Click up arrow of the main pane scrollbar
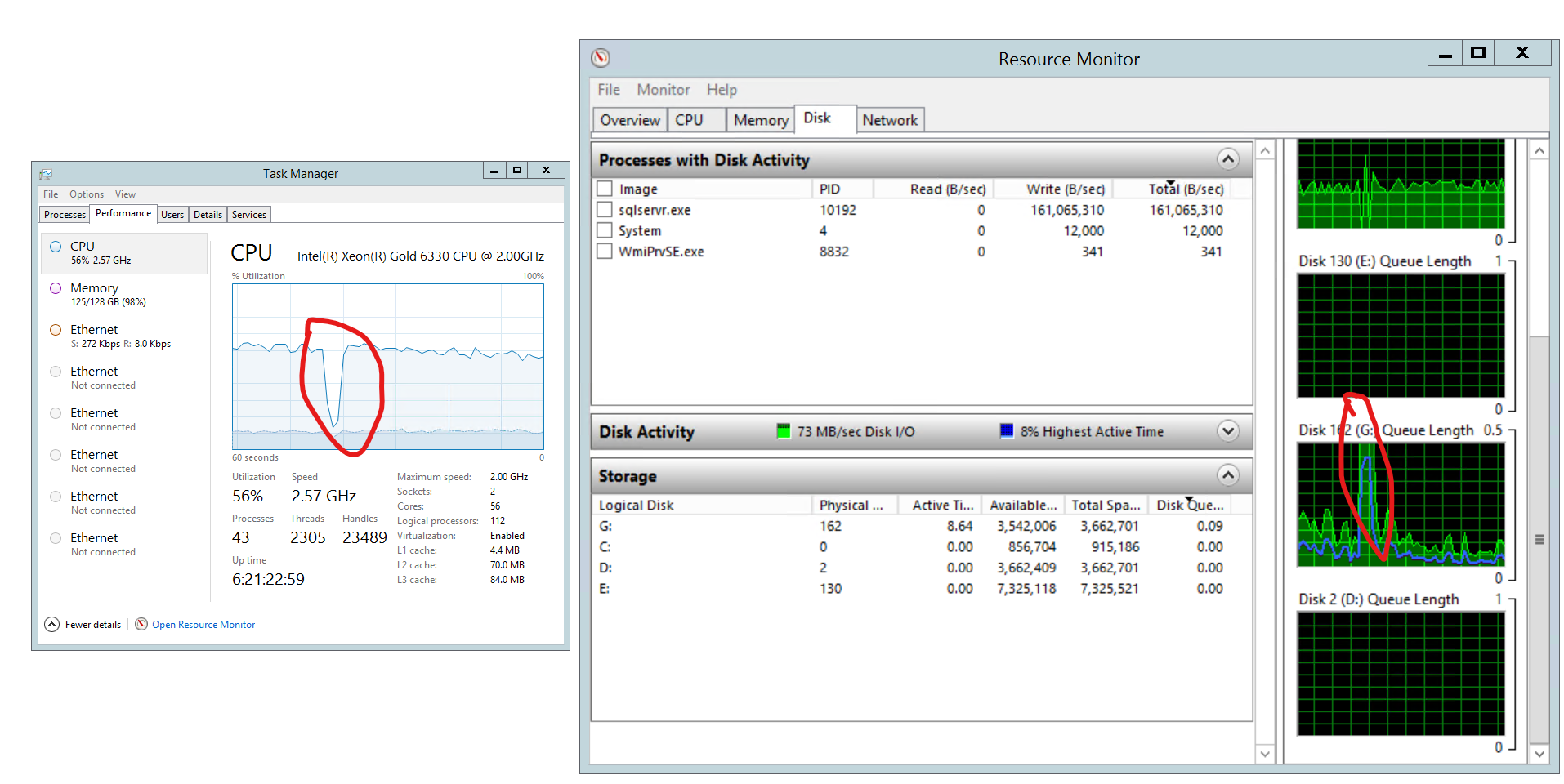The height and width of the screenshot is (784, 1564). (x=1265, y=151)
